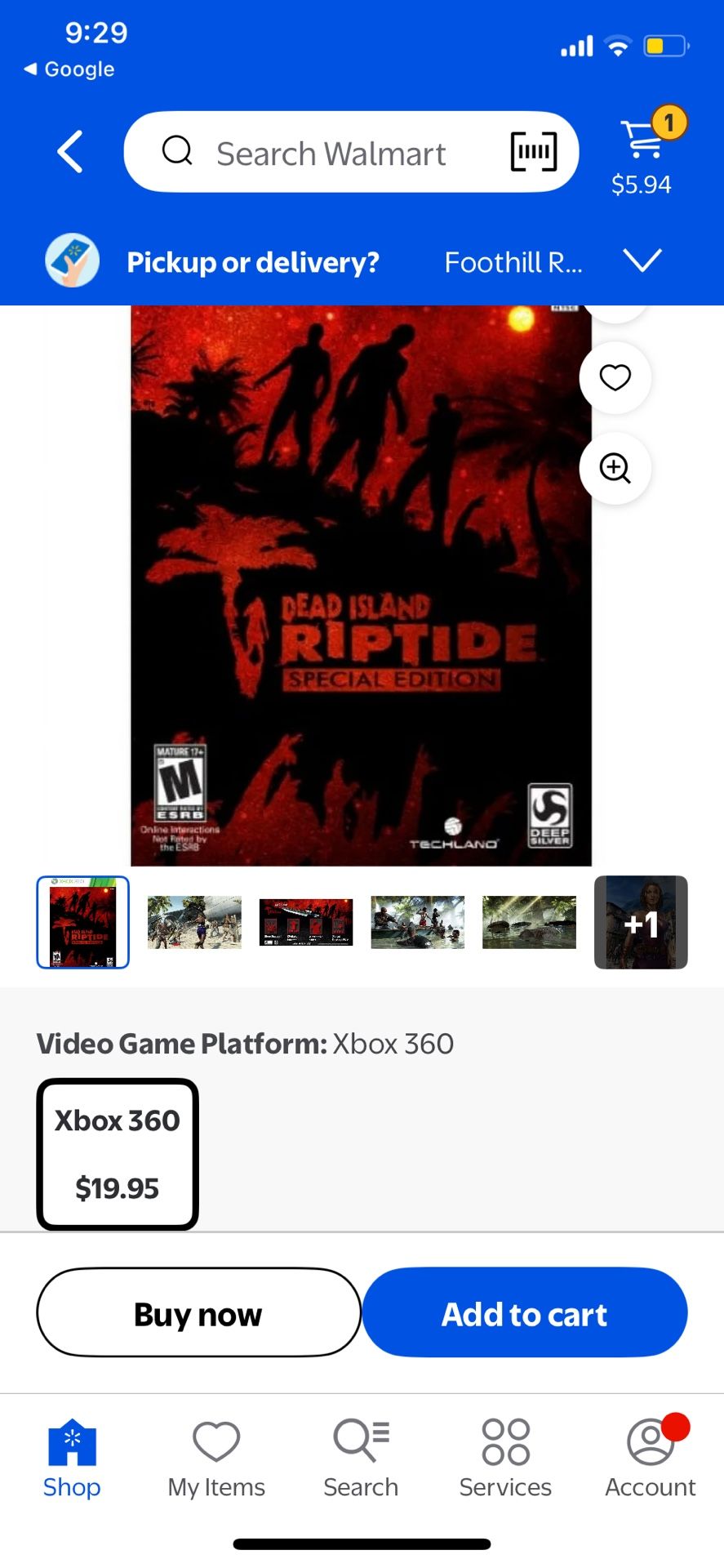Switch to the My Items tab
The width and height of the screenshot is (724, 1568).
(216, 1459)
